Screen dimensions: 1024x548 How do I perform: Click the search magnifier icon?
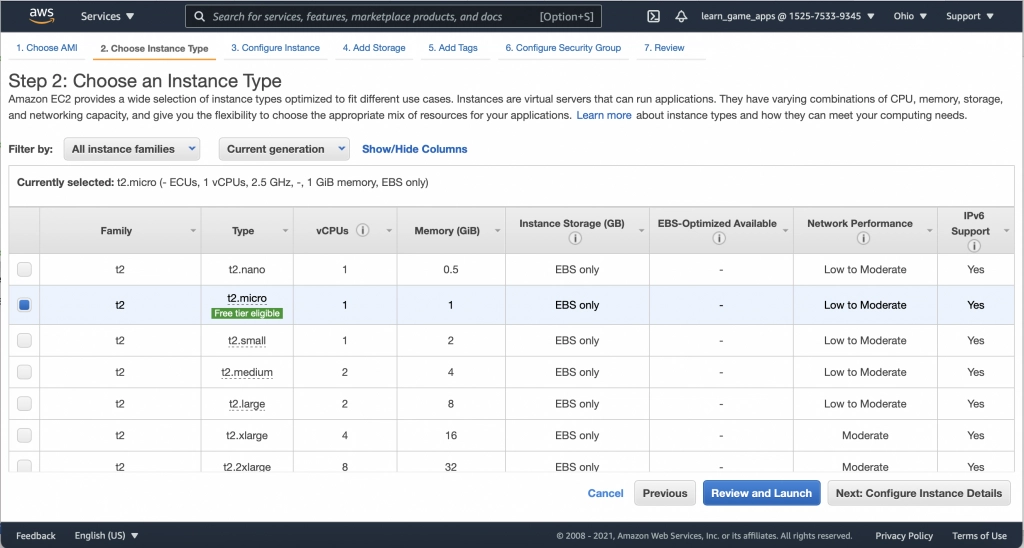coord(200,16)
